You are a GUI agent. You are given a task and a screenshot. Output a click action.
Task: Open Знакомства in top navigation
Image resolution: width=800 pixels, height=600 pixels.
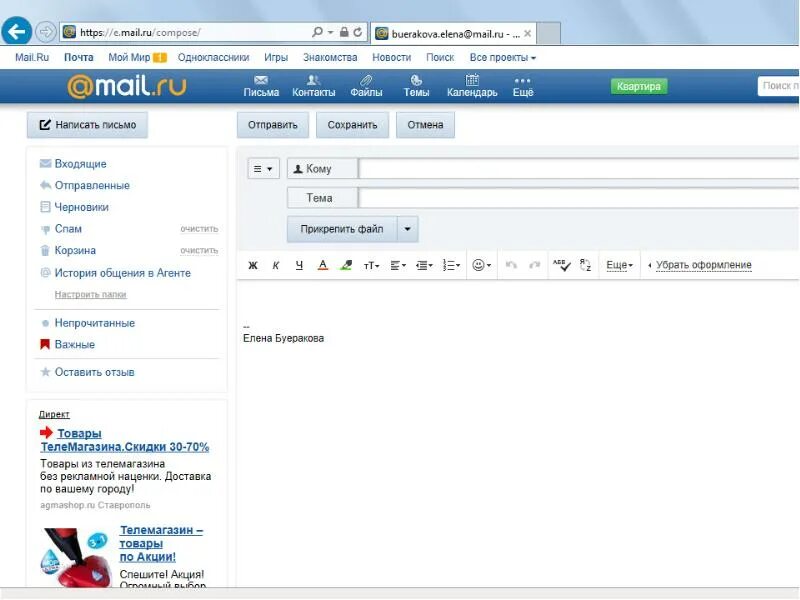click(x=330, y=57)
